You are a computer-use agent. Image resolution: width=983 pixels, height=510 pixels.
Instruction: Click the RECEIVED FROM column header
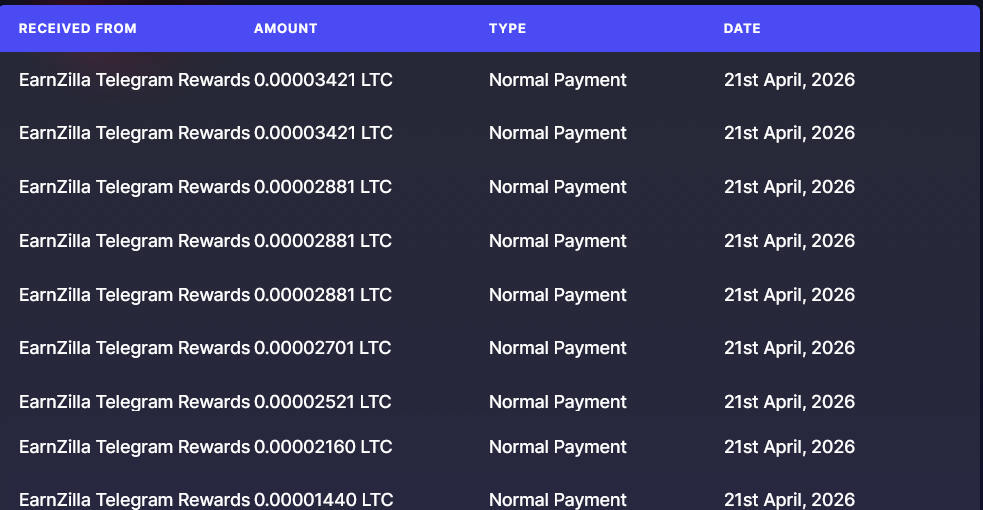coord(78,28)
